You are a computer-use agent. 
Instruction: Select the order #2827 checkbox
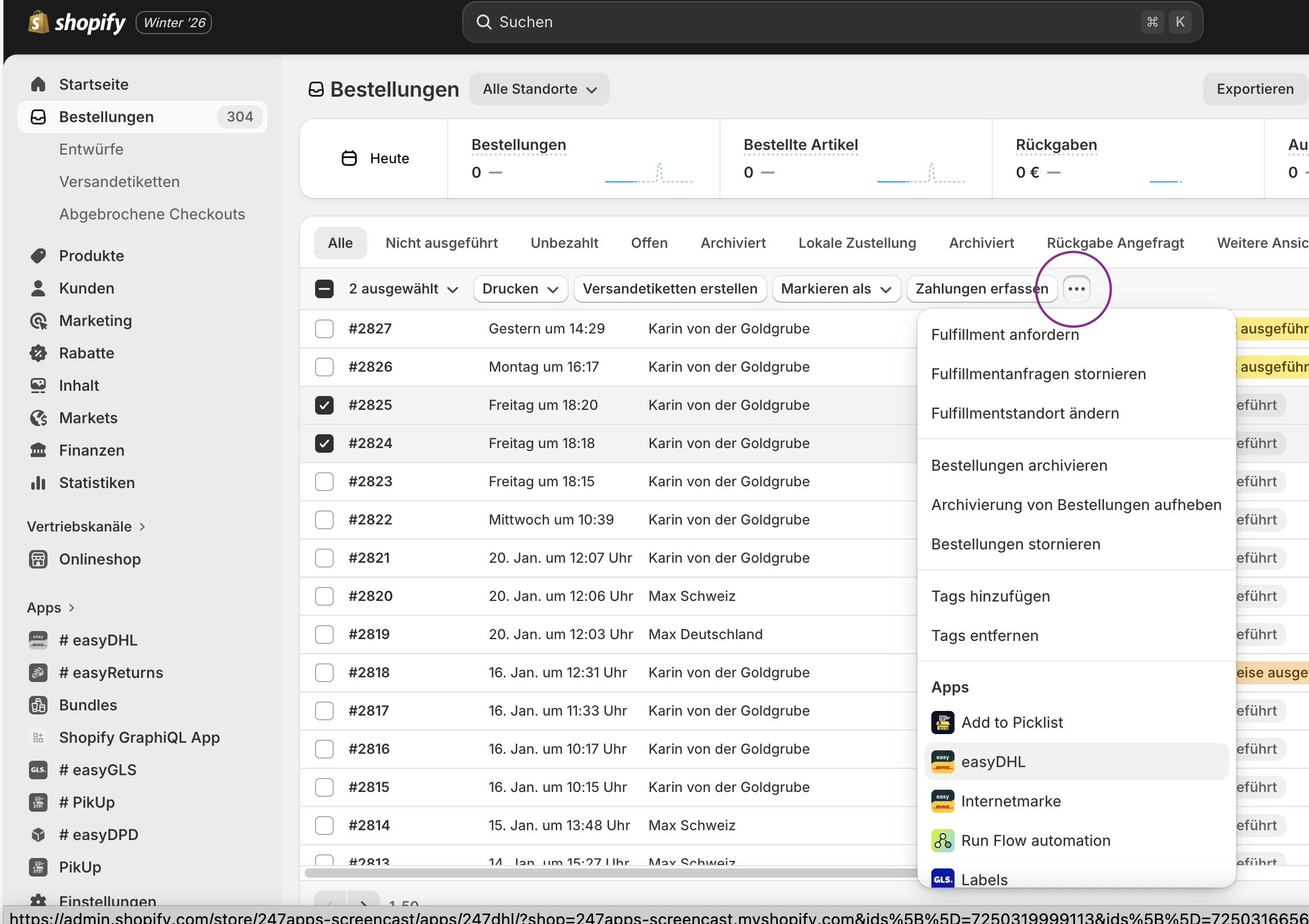[x=324, y=329]
